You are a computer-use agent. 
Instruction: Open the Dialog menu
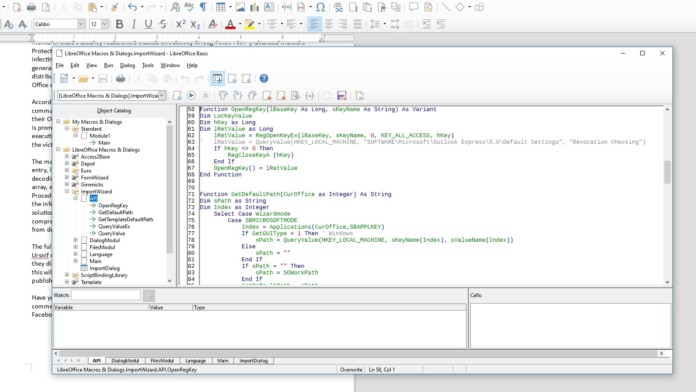(127, 65)
